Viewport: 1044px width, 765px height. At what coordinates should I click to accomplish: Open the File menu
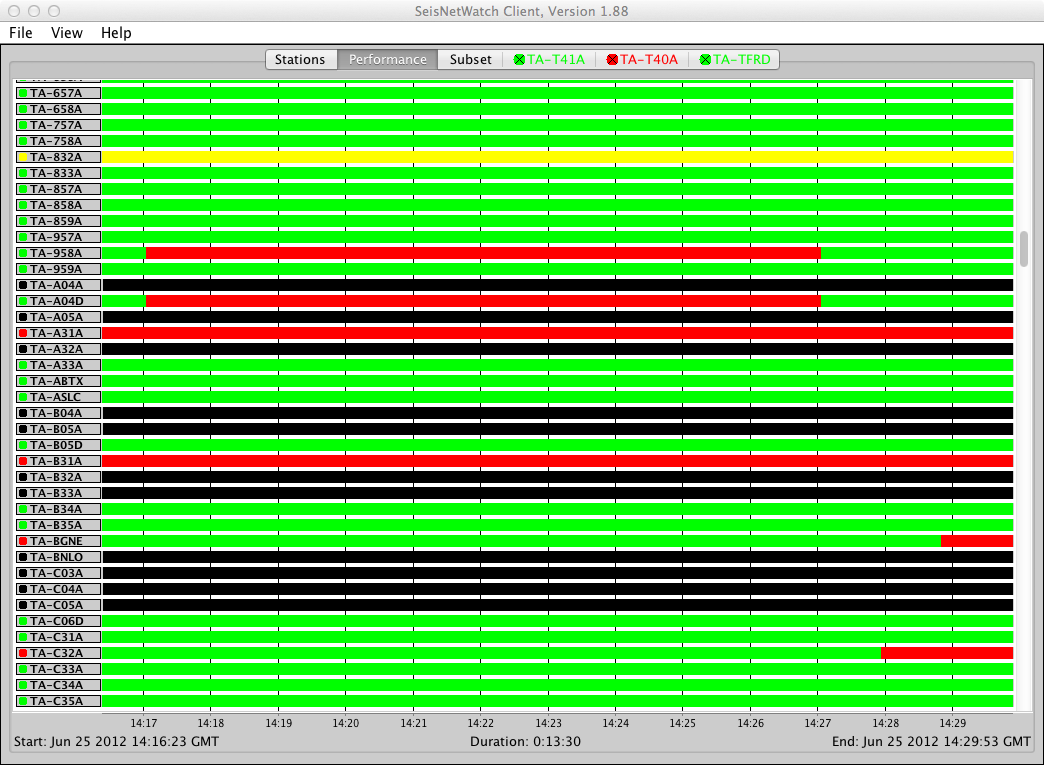(21, 33)
